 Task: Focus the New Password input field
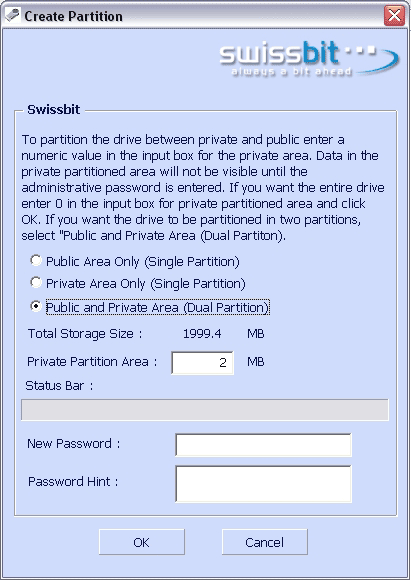(263, 445)
